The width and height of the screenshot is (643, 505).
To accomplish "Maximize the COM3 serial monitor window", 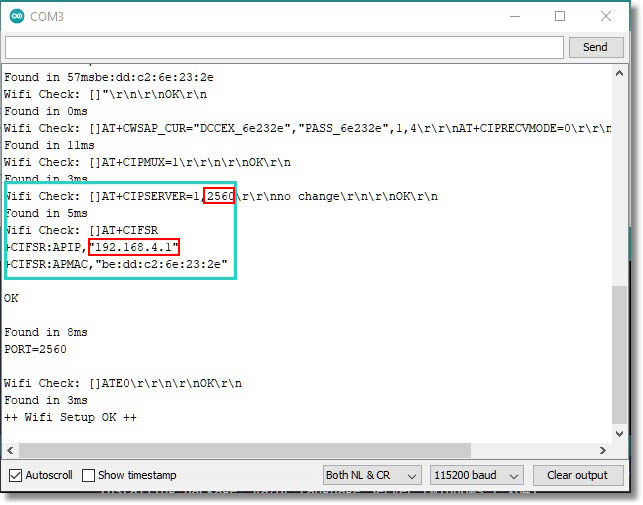I will pyautogui.click(x=560, y=16).
